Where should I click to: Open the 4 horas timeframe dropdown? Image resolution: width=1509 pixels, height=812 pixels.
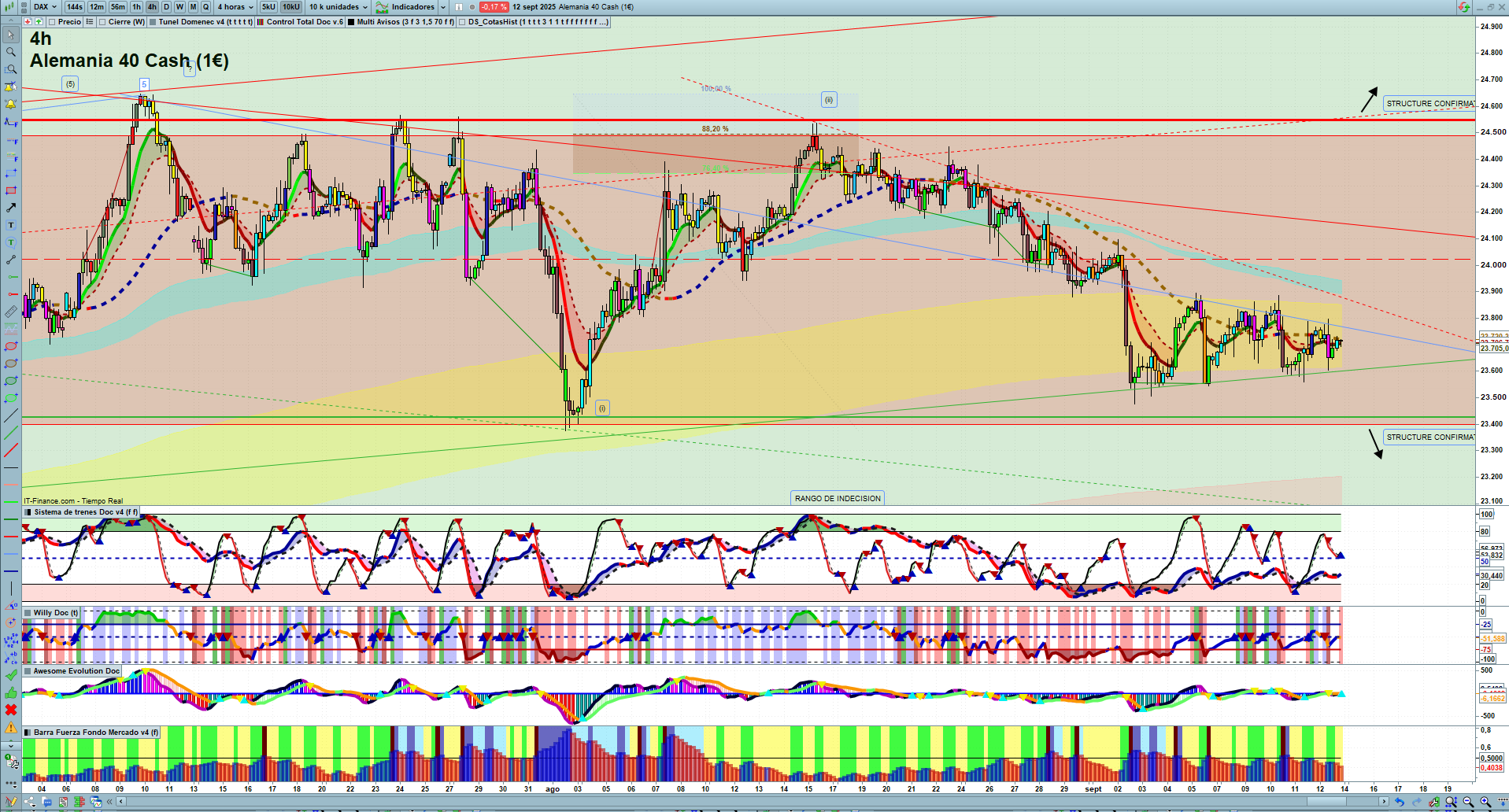tap(235, 7)
